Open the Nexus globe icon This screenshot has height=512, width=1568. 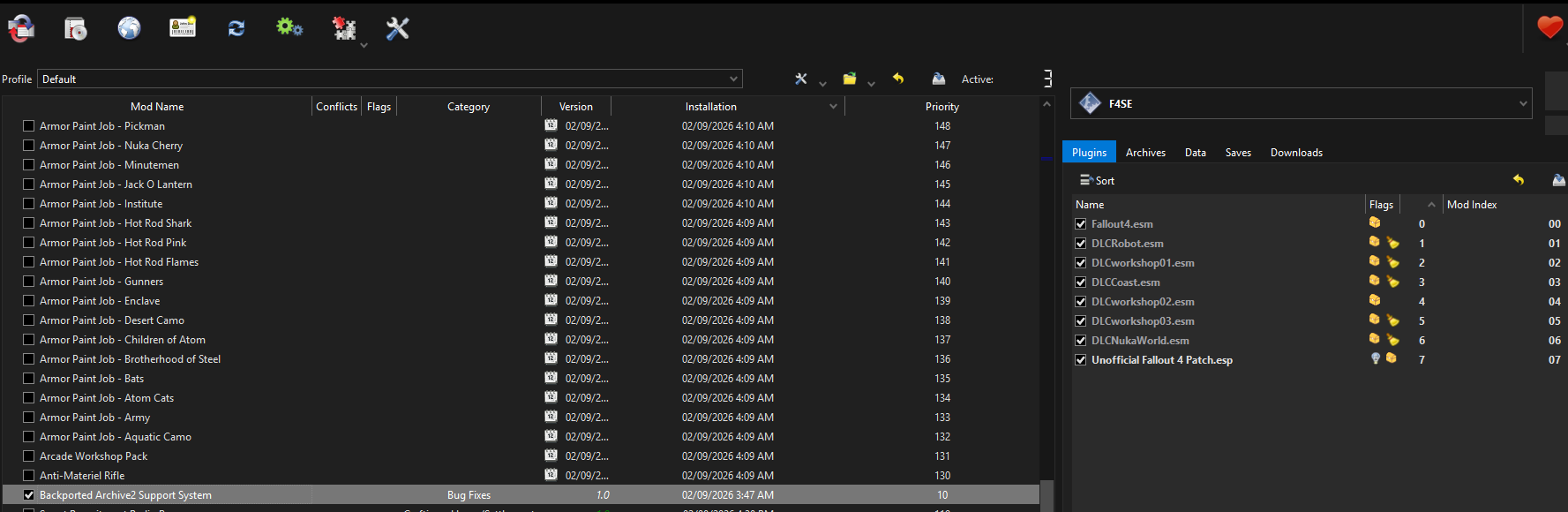(129, 28)
